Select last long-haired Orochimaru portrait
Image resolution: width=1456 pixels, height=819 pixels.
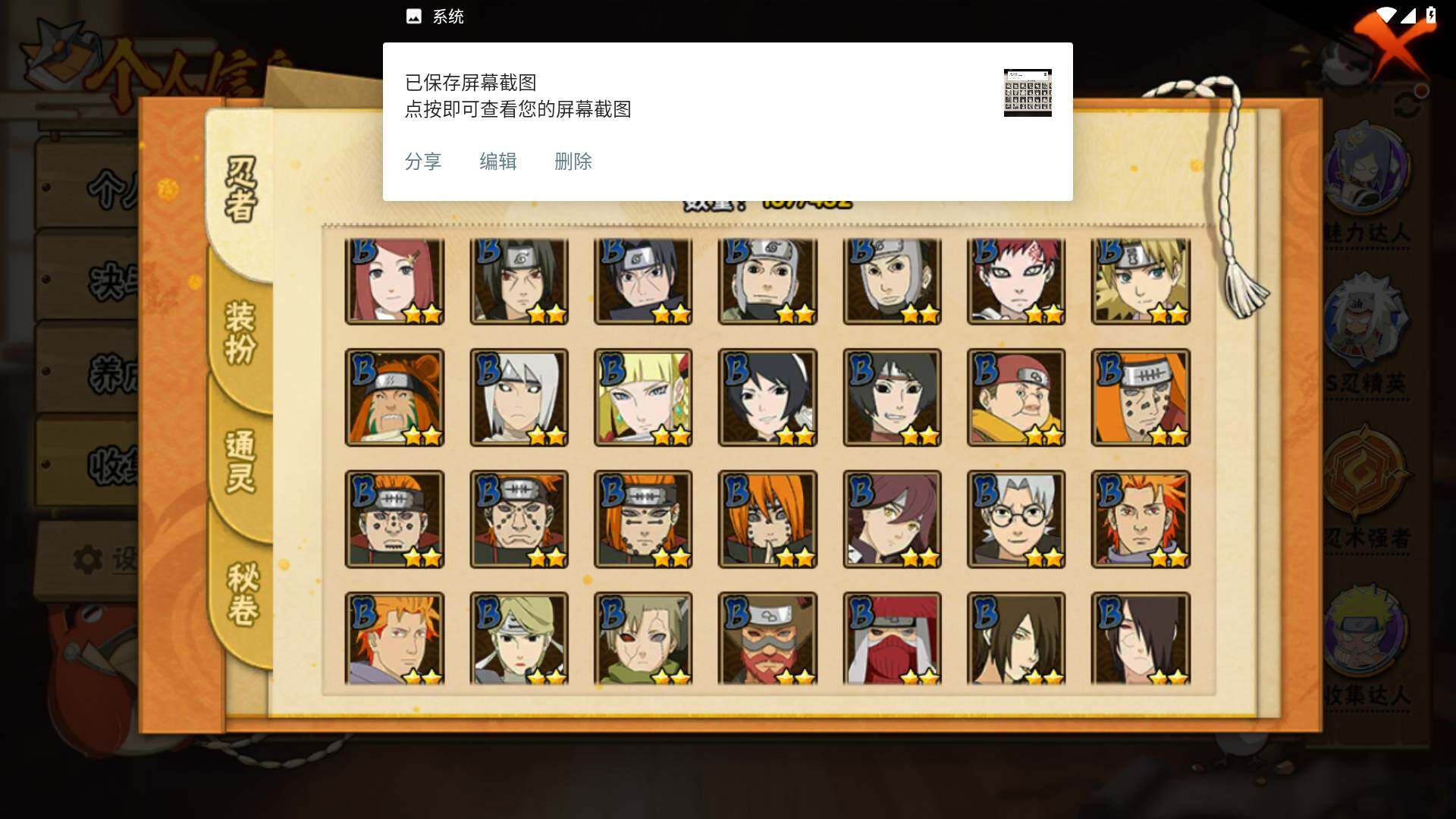(1141, 639)
